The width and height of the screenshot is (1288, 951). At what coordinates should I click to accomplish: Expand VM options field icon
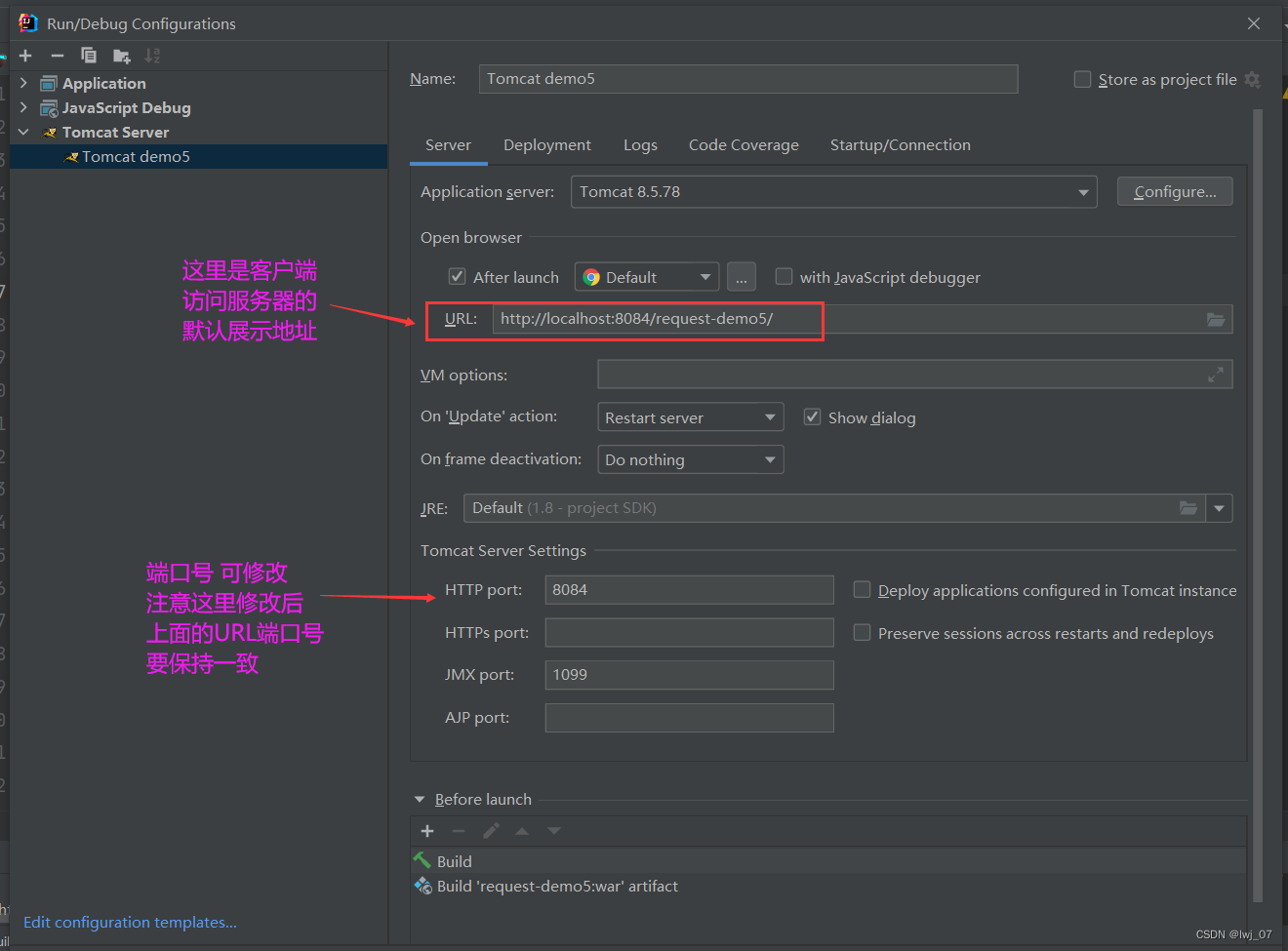coord(1216,375)
